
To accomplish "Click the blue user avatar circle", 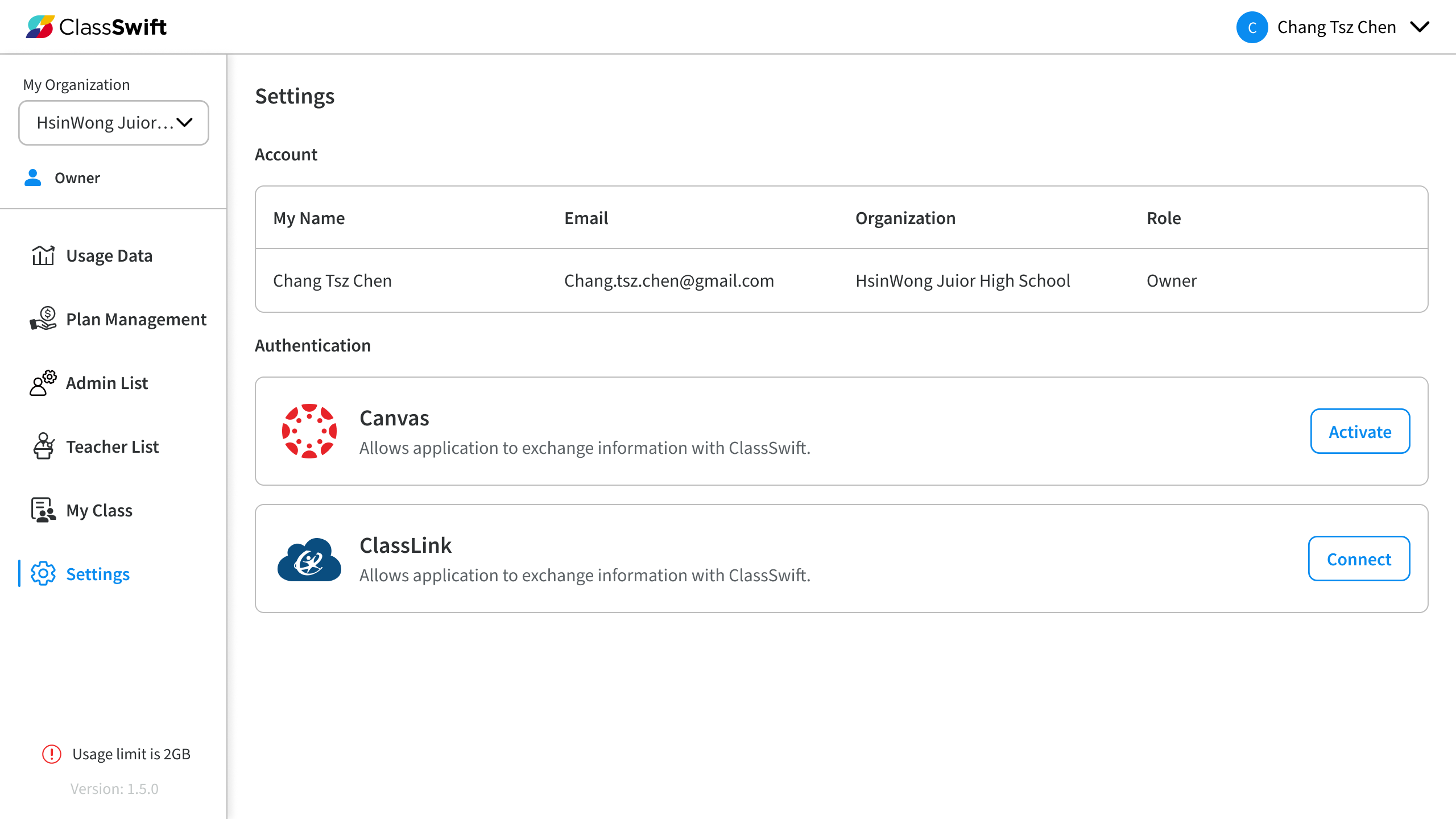I will click(x=1252, y=27).
